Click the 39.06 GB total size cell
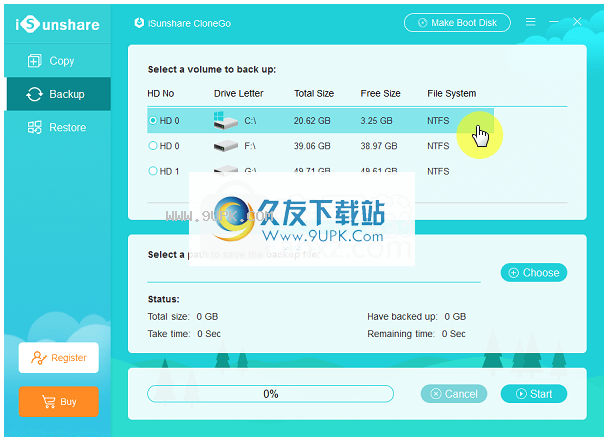The height and width of the screenshot is (438, 604). (x=312, y=146)
